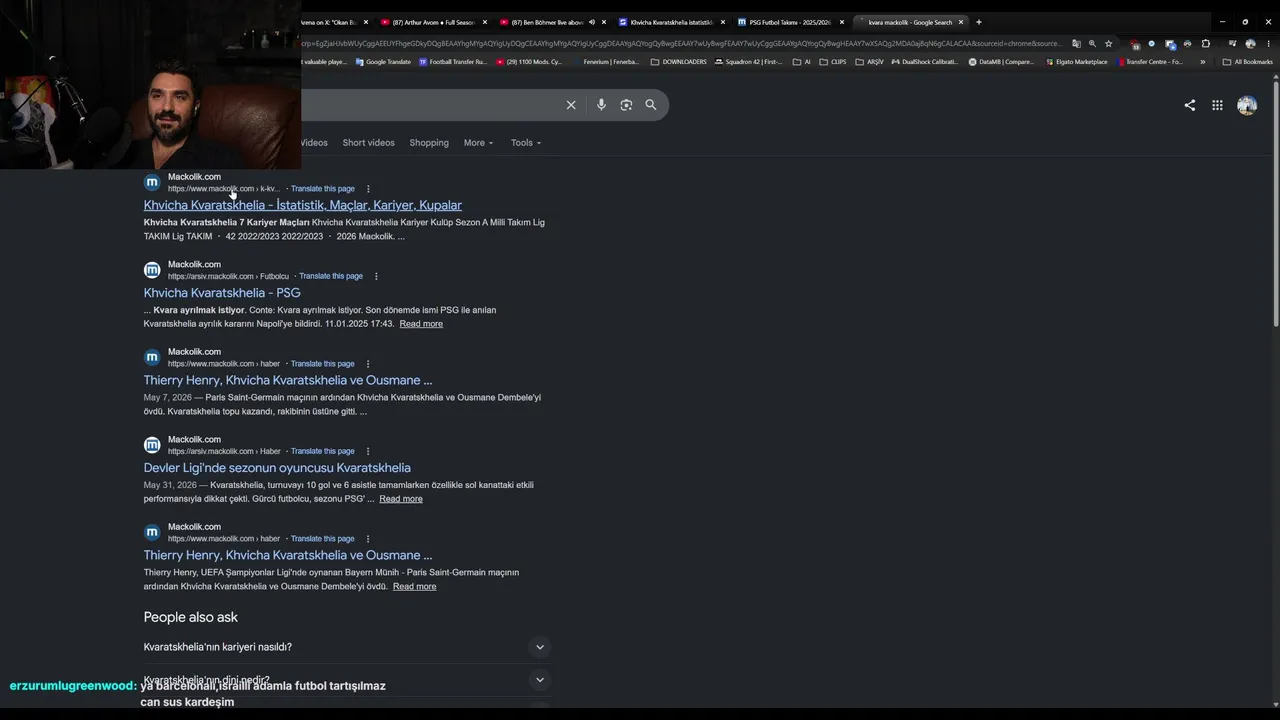Open the DOWNLOADERS bookmark folder
The width and height of the screenshot is (1280, 720).
pos(678,62)
